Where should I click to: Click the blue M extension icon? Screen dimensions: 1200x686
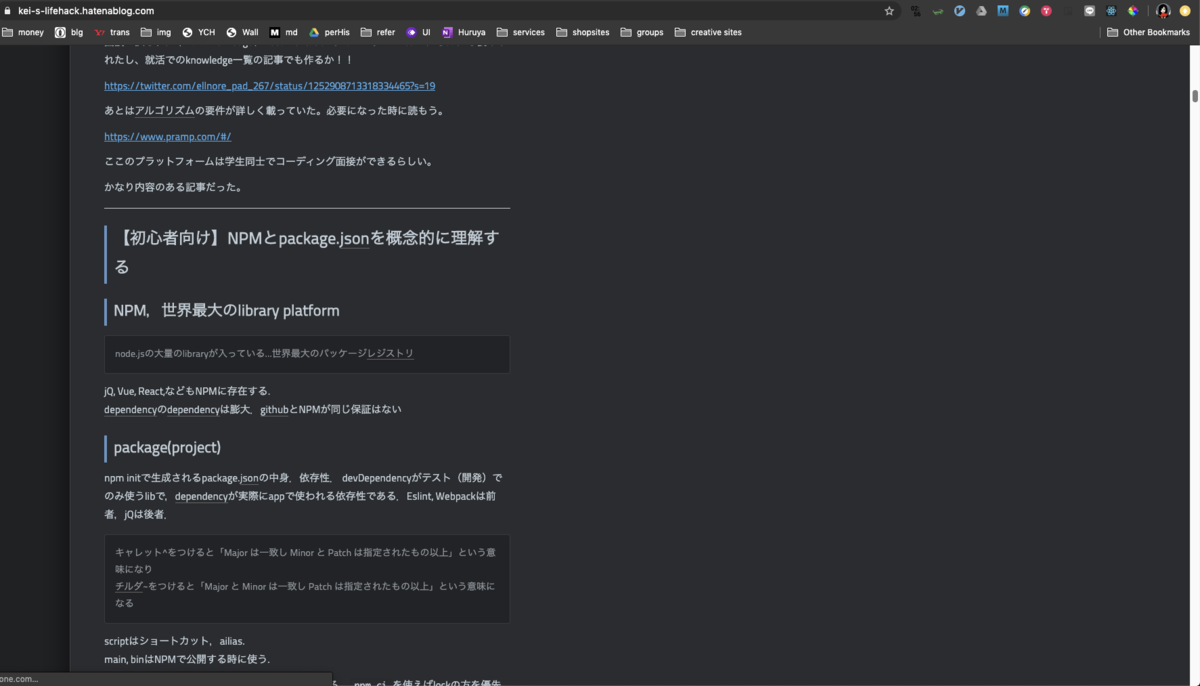coord(1003,11)
